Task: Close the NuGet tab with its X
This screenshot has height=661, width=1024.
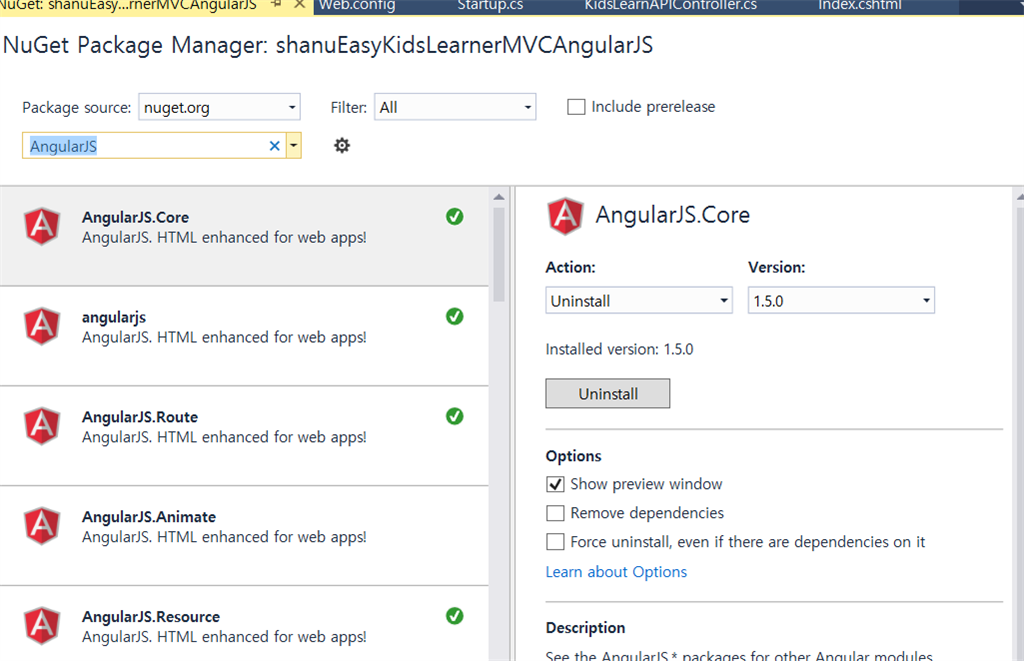Action: click(298, 5)
